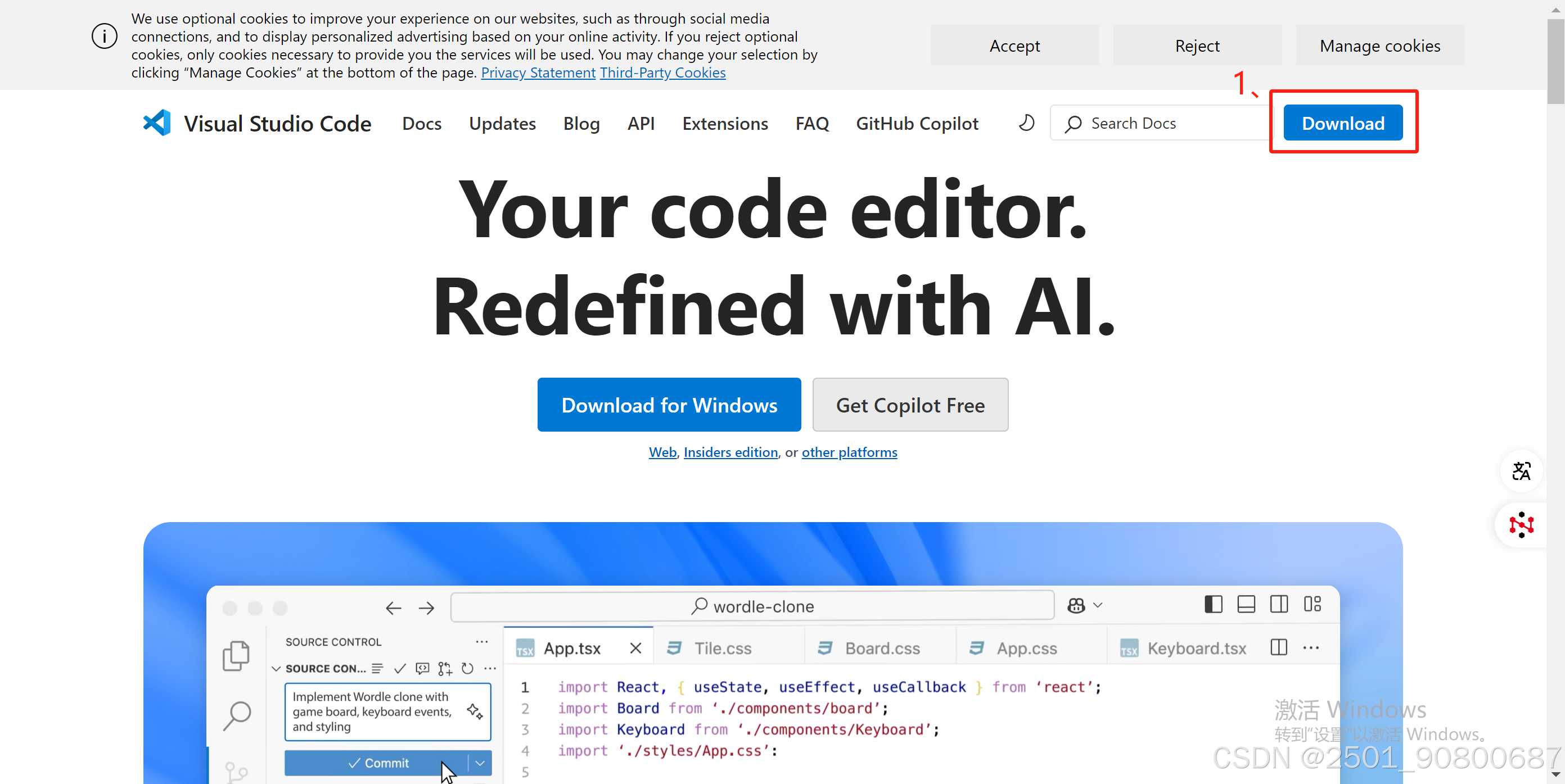Click the Download for Windows button
Viewport: 1565px width, 784px height.
pyautogui.click(x=669, y=405)
